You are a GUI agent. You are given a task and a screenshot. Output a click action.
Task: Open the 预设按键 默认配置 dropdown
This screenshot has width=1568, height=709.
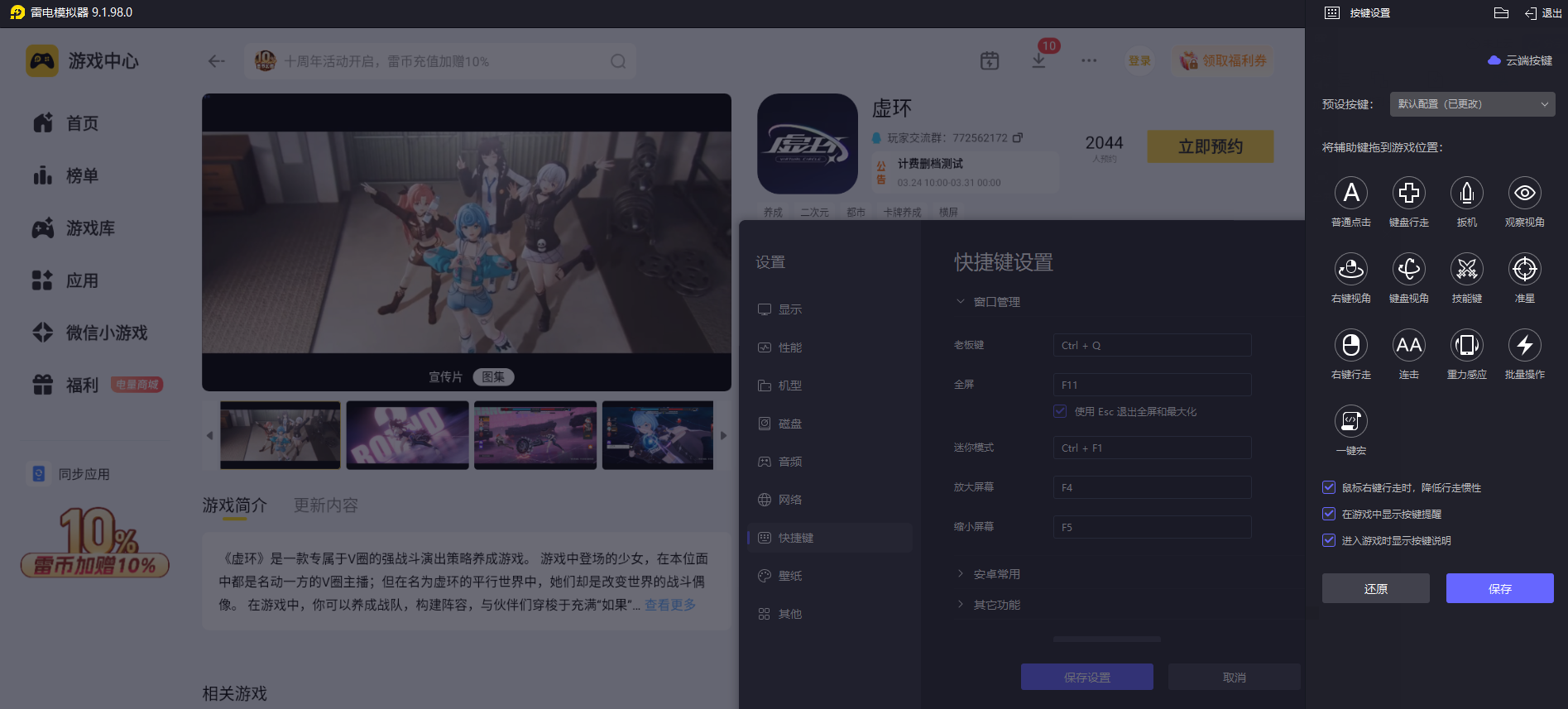[1472, 104]
